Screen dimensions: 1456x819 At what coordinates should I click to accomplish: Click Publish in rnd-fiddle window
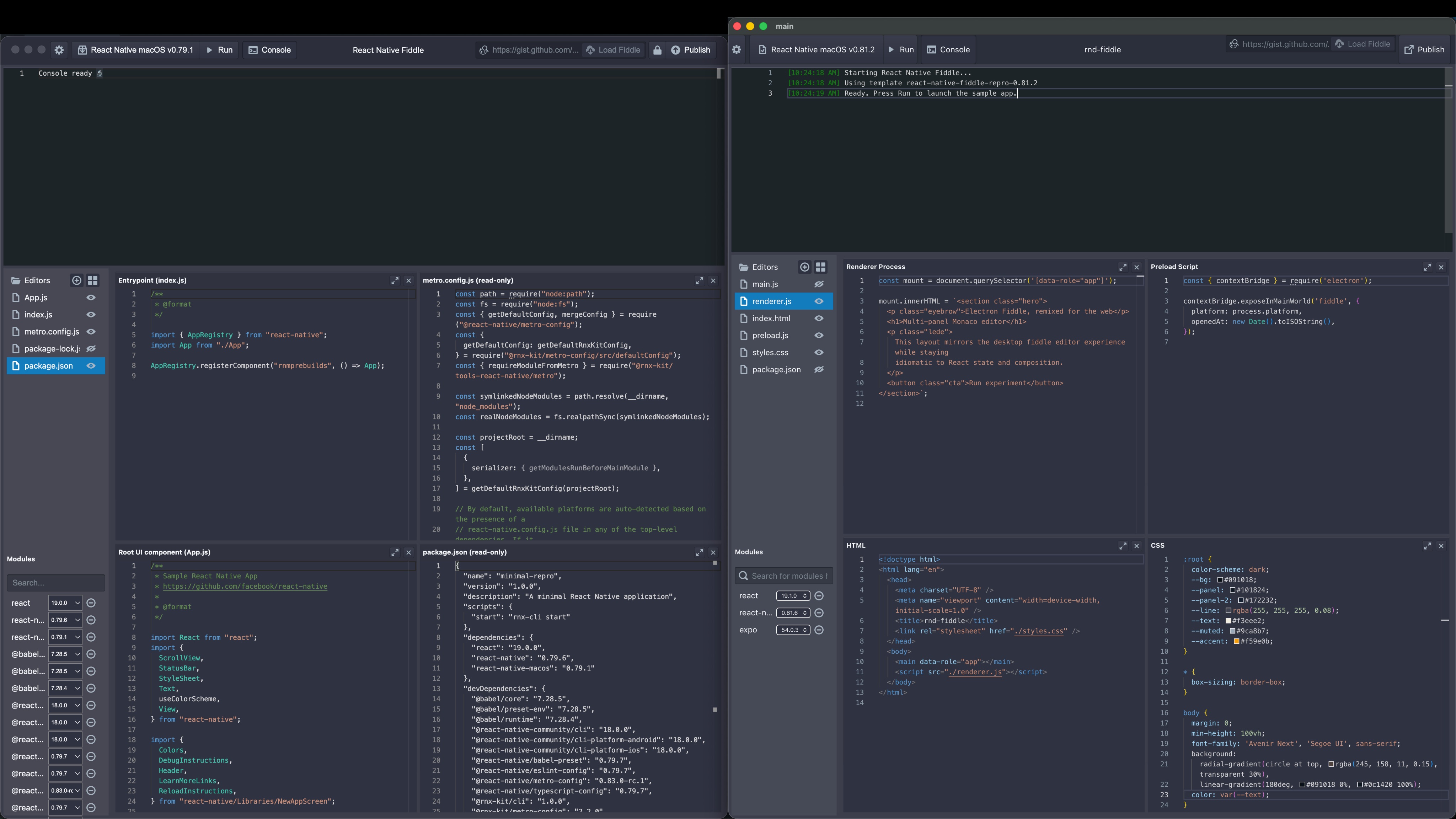[1424, 50]
